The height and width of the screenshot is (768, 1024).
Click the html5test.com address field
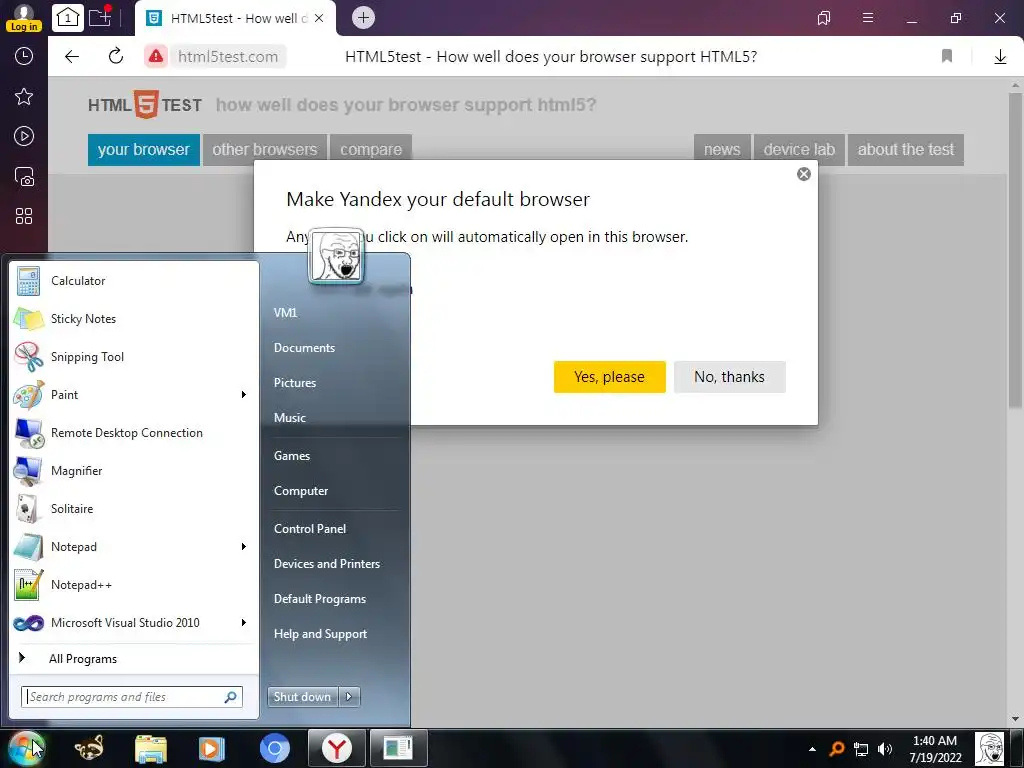[227, 57]
